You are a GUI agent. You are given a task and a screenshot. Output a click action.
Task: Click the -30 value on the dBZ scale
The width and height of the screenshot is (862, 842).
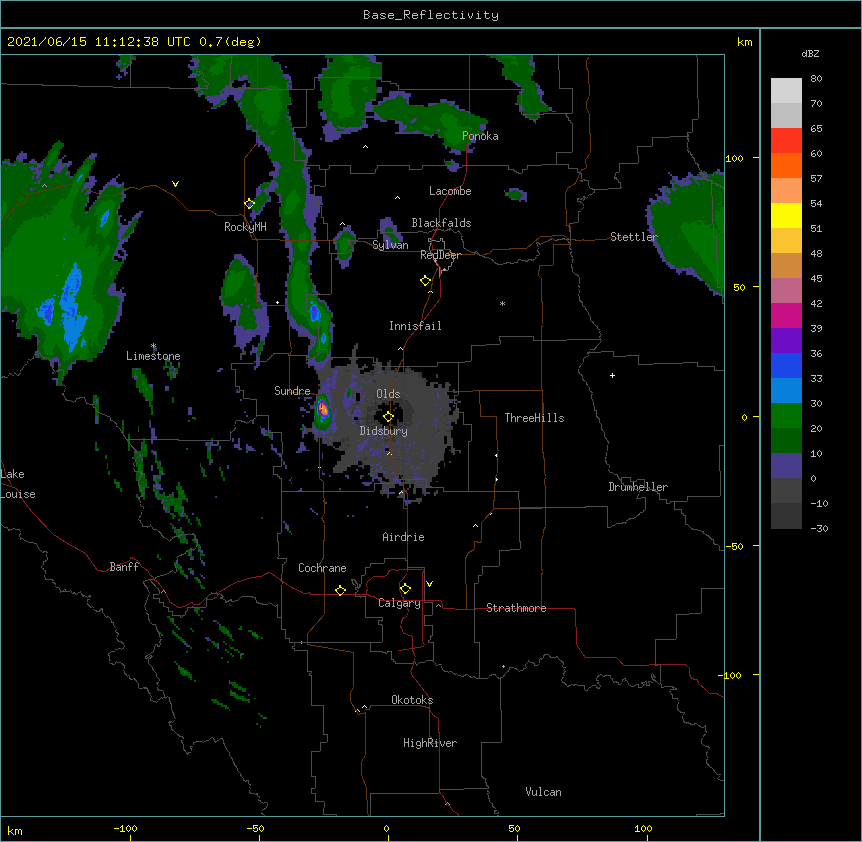tap(819, 528)
